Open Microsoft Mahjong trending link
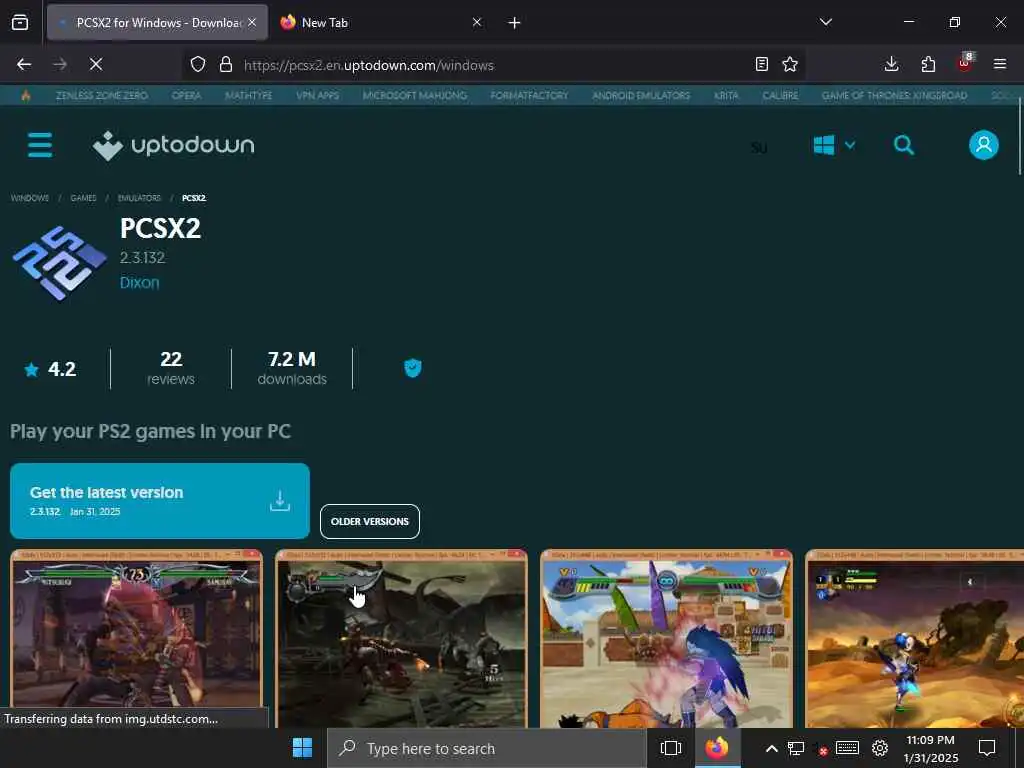Image resolution: width=1024 pixels, height=768 pixels. (x=415, y=95)
